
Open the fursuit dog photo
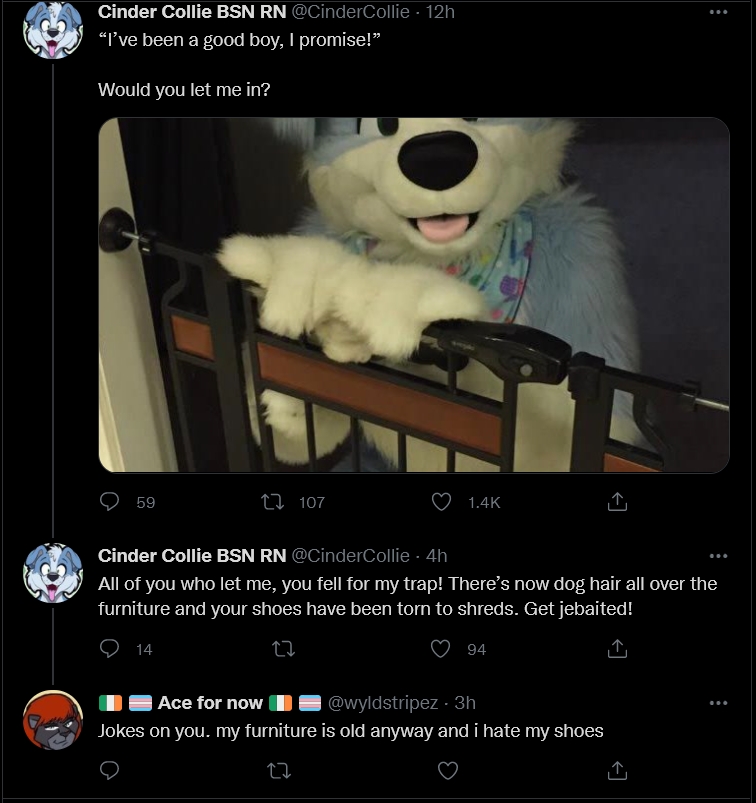click(x=414, y=295)
